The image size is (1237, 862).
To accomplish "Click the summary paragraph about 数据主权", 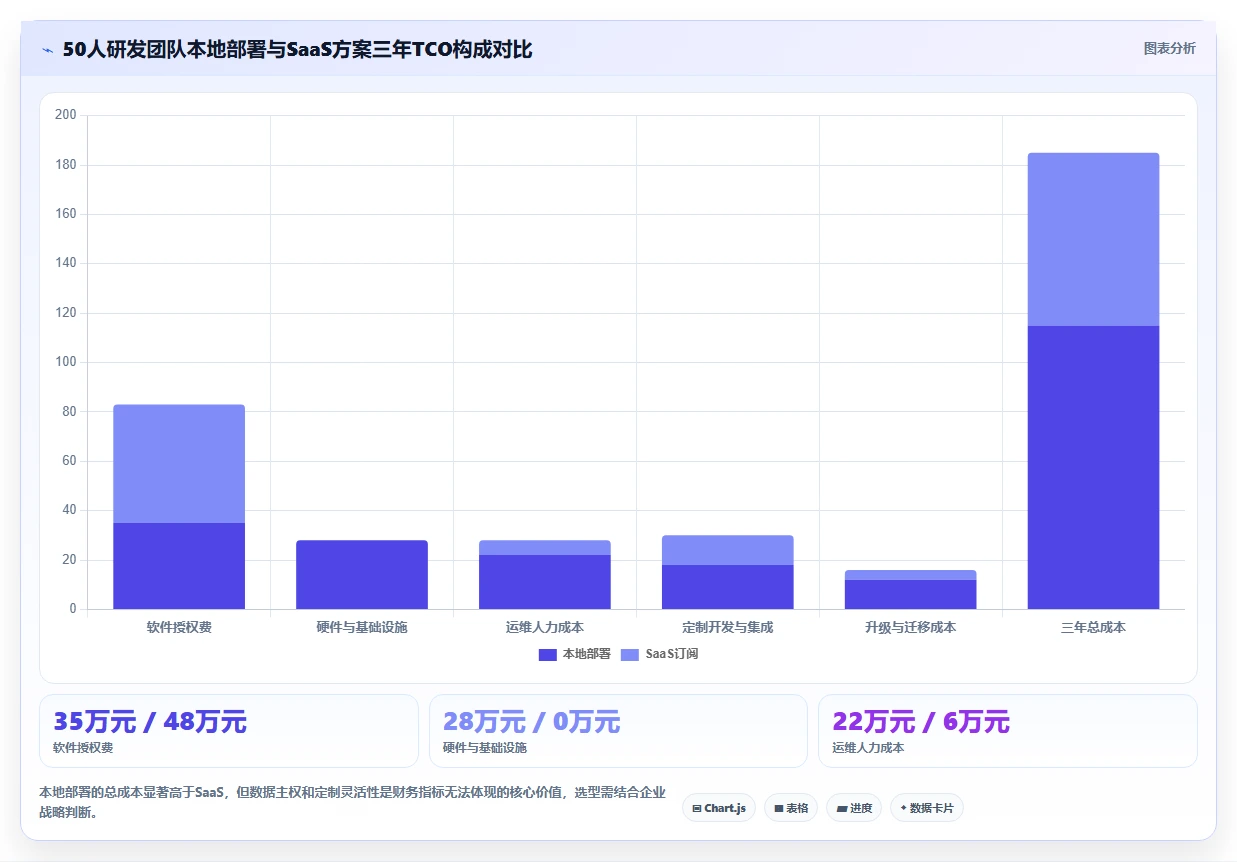I will (352, 802).
